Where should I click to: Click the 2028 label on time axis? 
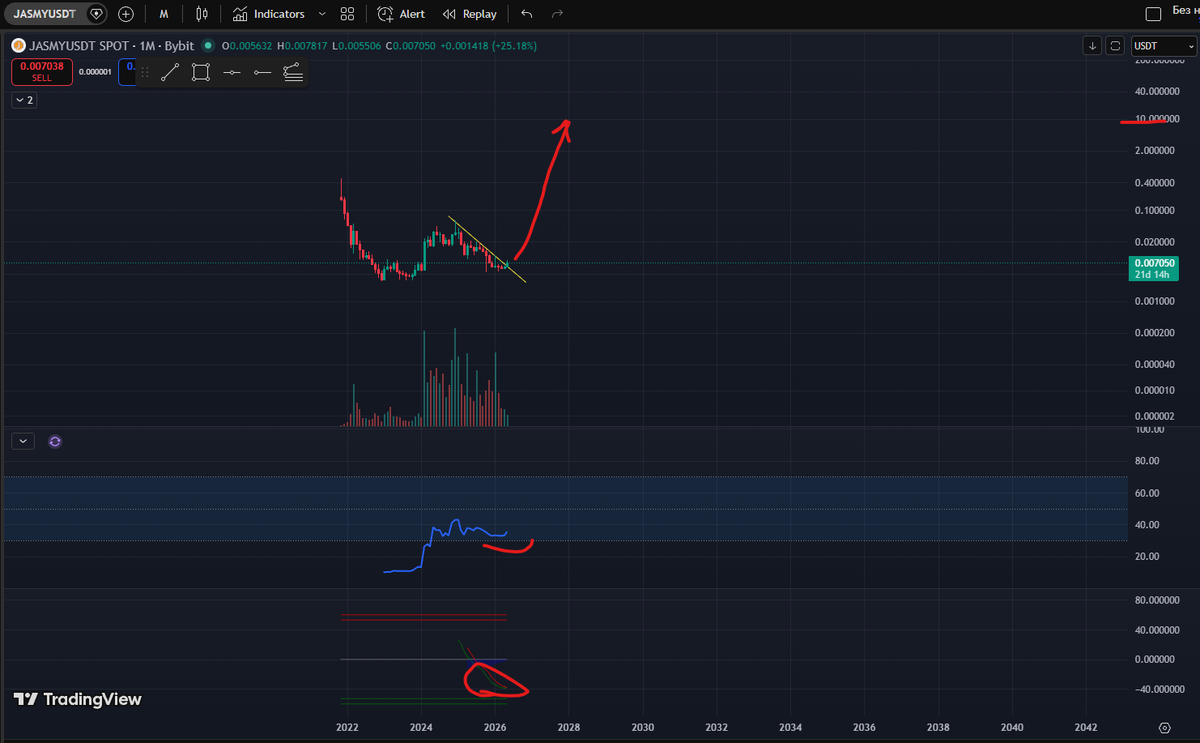pyautogui.click(x=569, y=727)
